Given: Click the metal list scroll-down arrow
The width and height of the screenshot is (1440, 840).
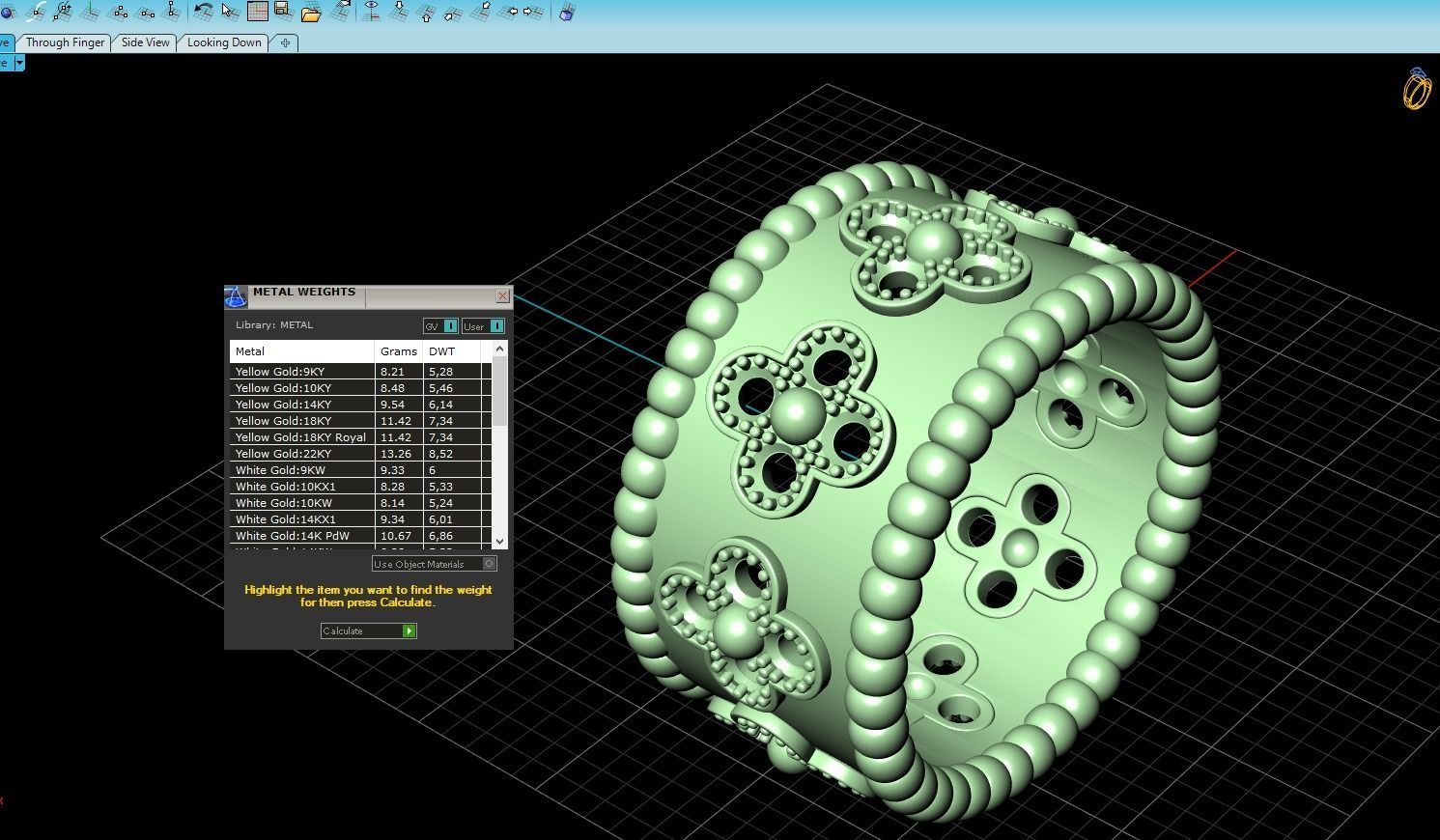Looking at the screenshot, I should 499,541.
